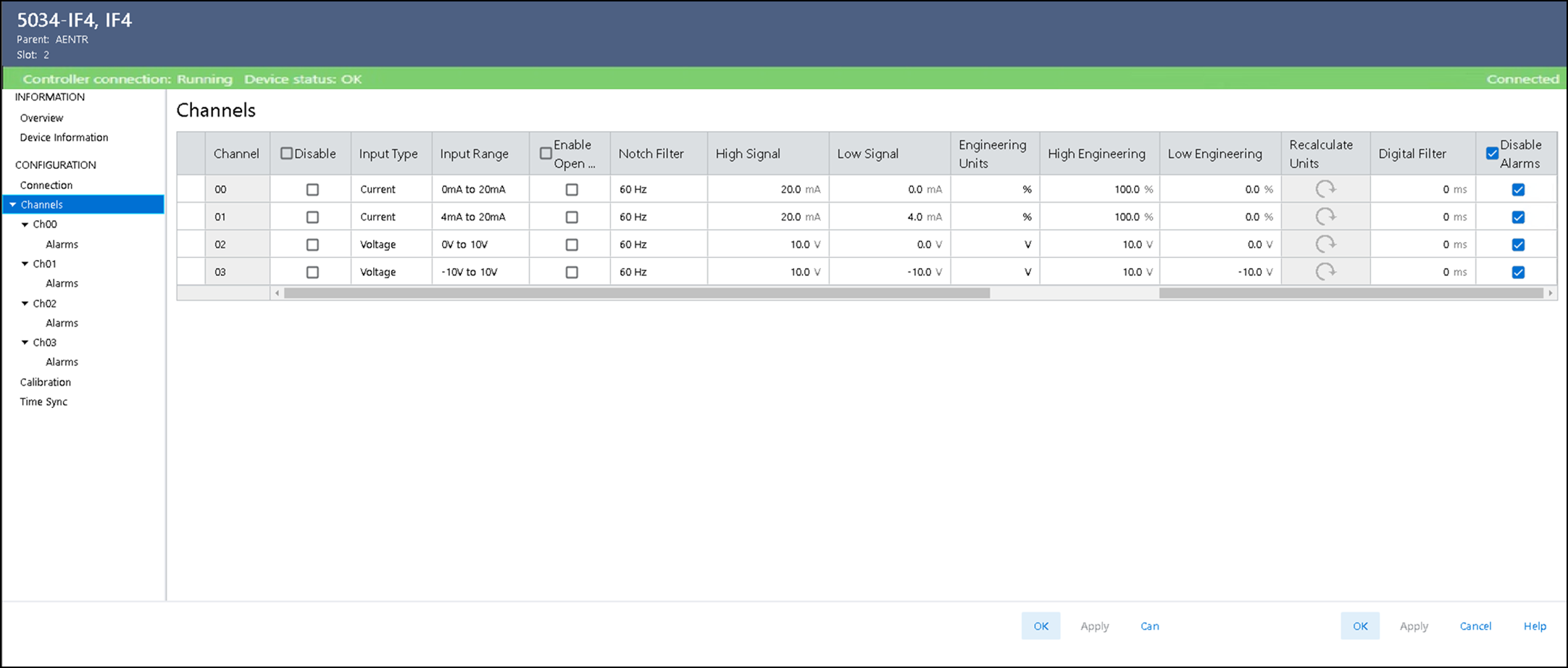Image resolution: width=1568 pixels, height=668 pixels.
Task: Uncheck Disable Alarms for channel 03
Action: 1518,272
